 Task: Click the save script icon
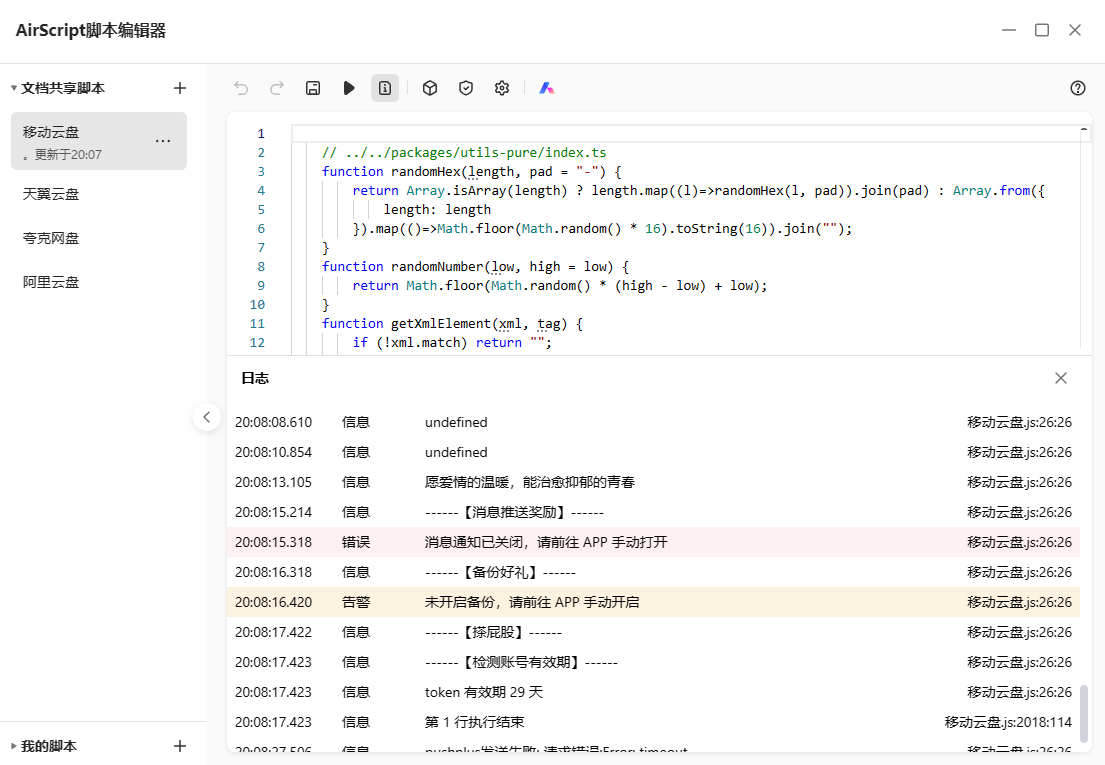[x=312, y=88]
